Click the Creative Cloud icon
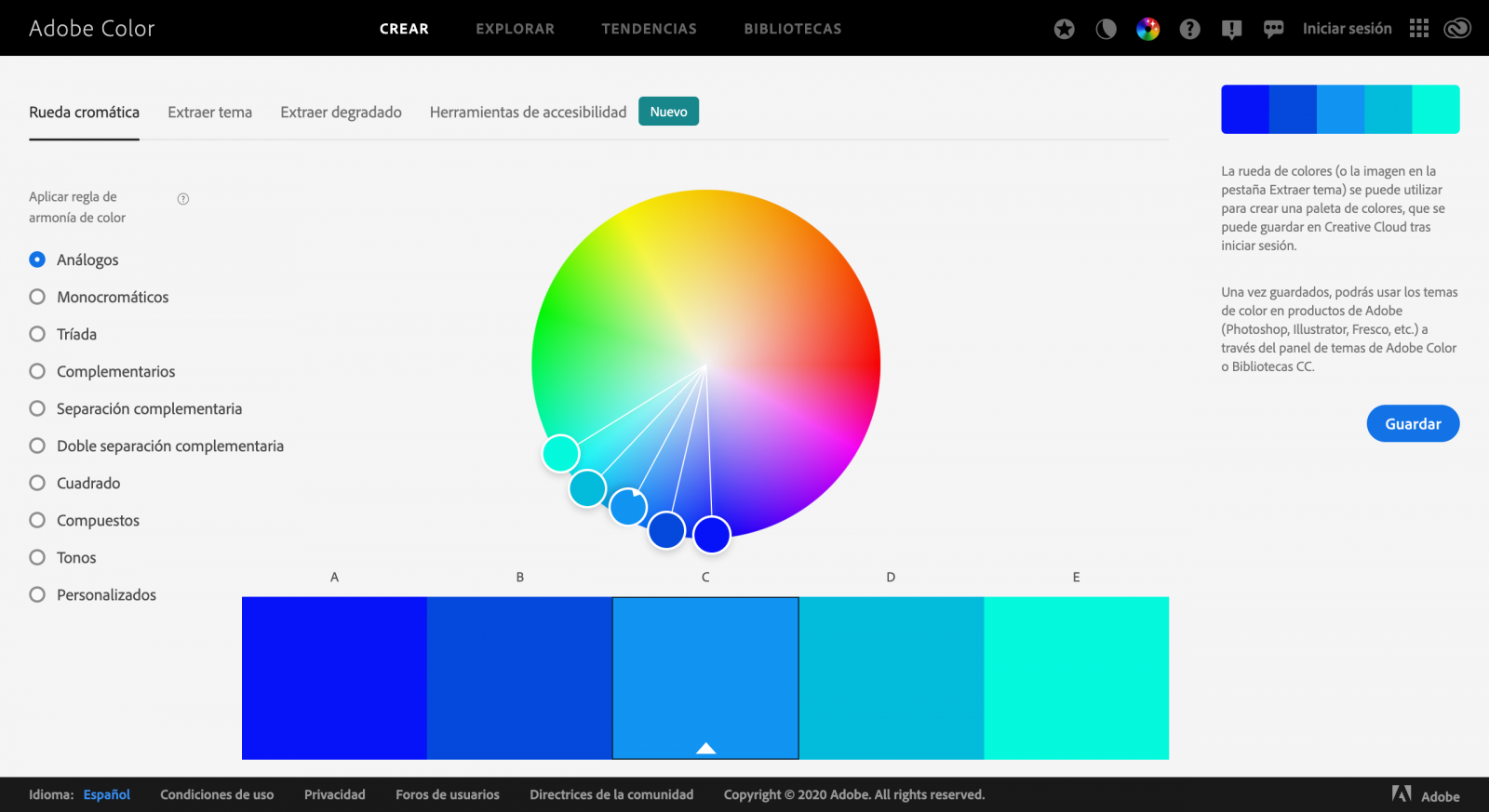The image size is (1489, 812). 1456,29
